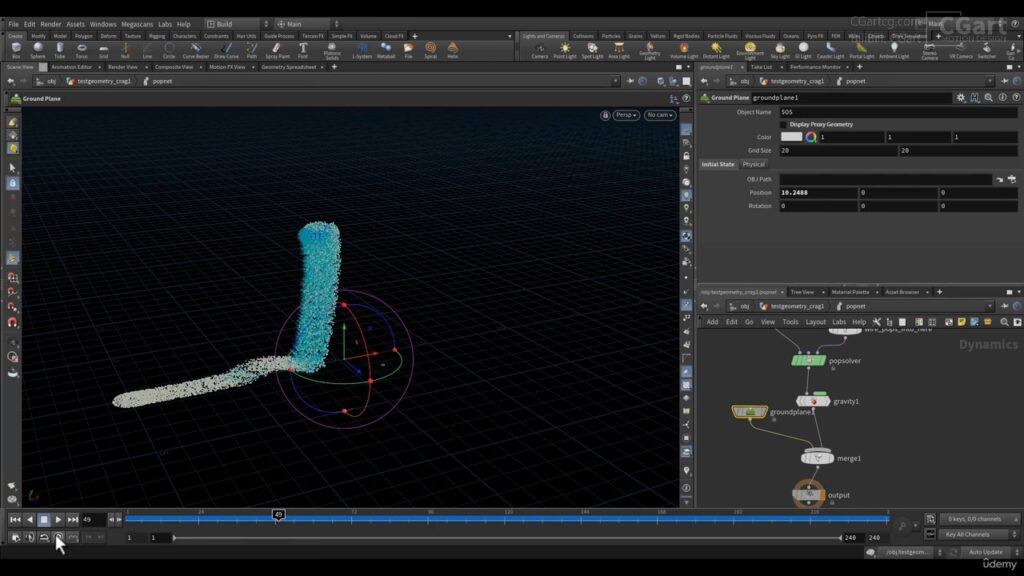
Task: Add a Point Light
Action: (x=565, y=50)
